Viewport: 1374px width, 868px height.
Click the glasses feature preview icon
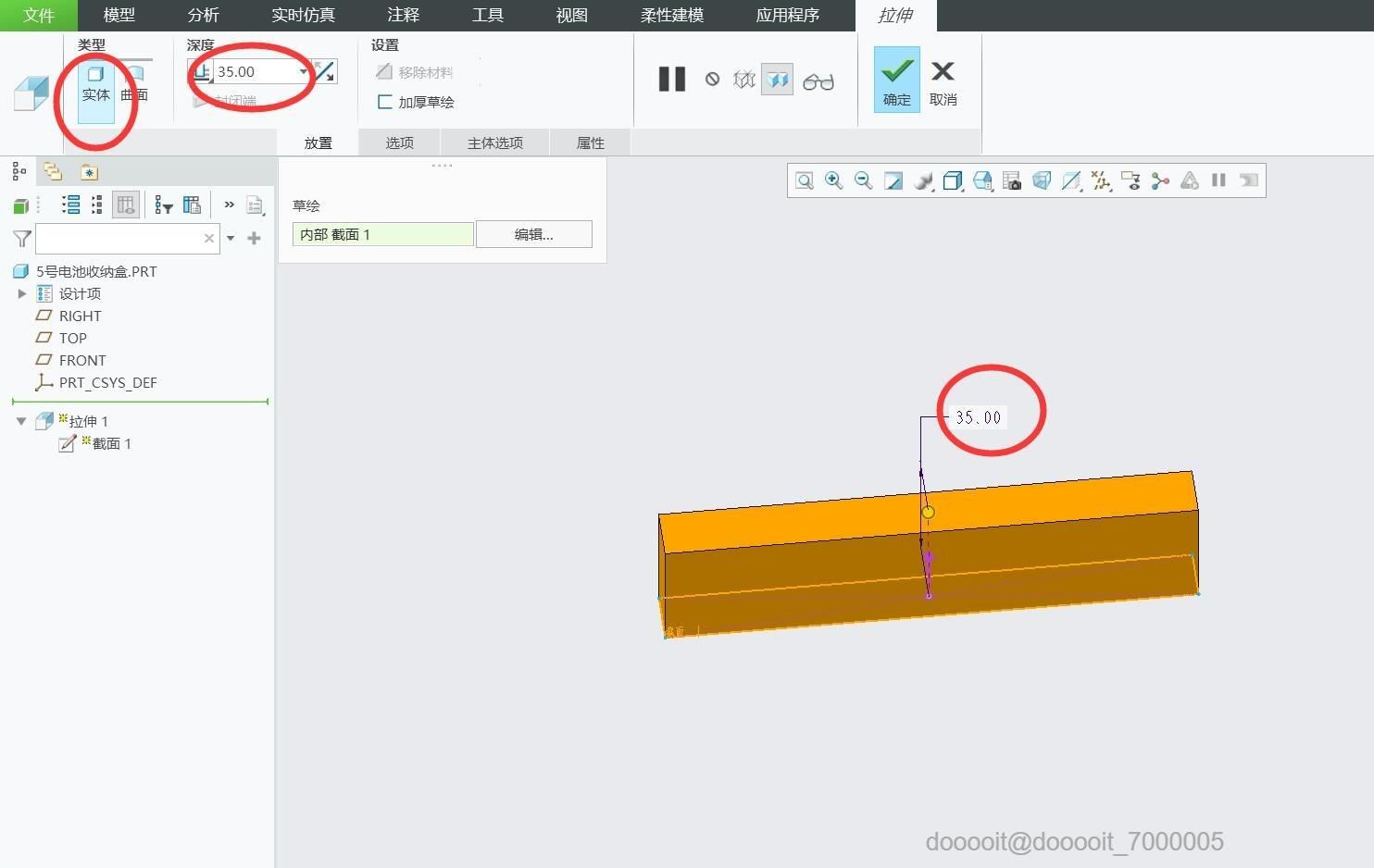click(x=818, y=81)
